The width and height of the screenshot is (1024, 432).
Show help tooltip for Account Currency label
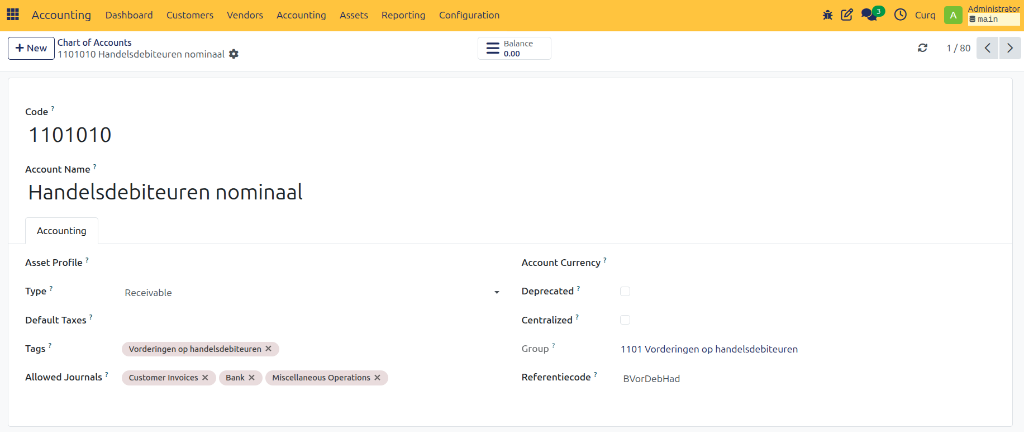point(605,260)
